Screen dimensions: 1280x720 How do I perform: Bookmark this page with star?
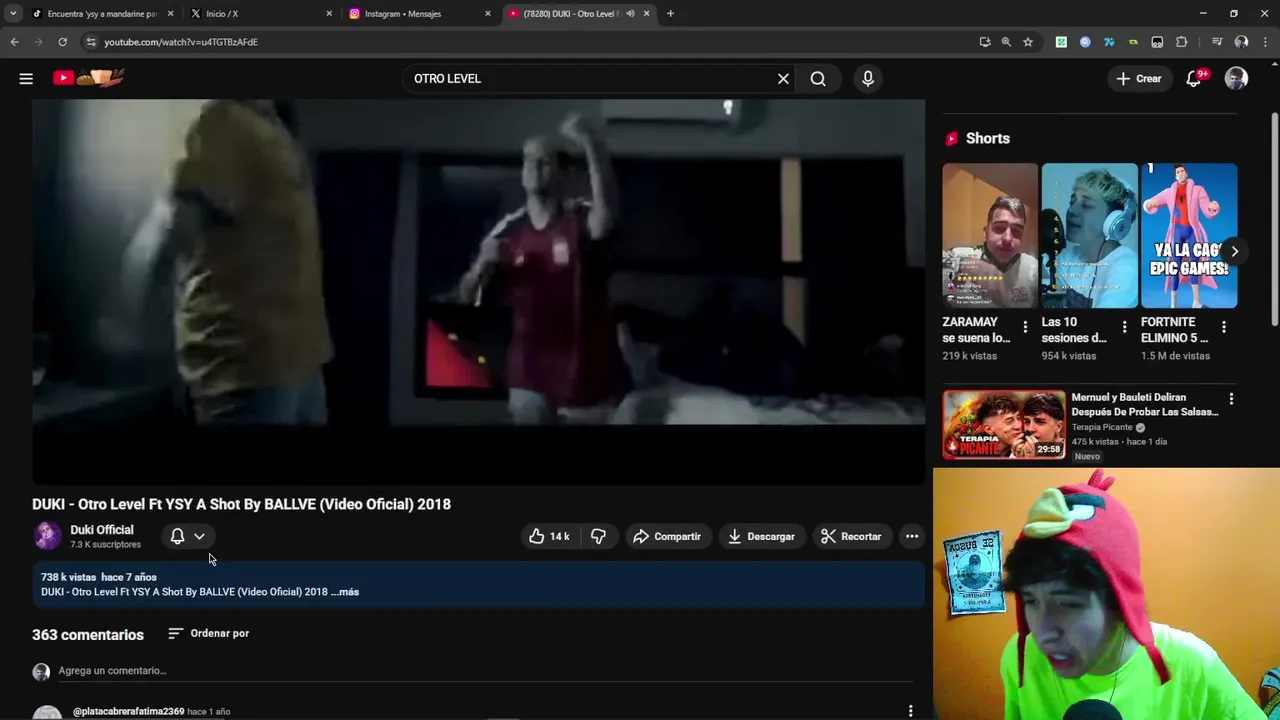tap(1027, 42)
